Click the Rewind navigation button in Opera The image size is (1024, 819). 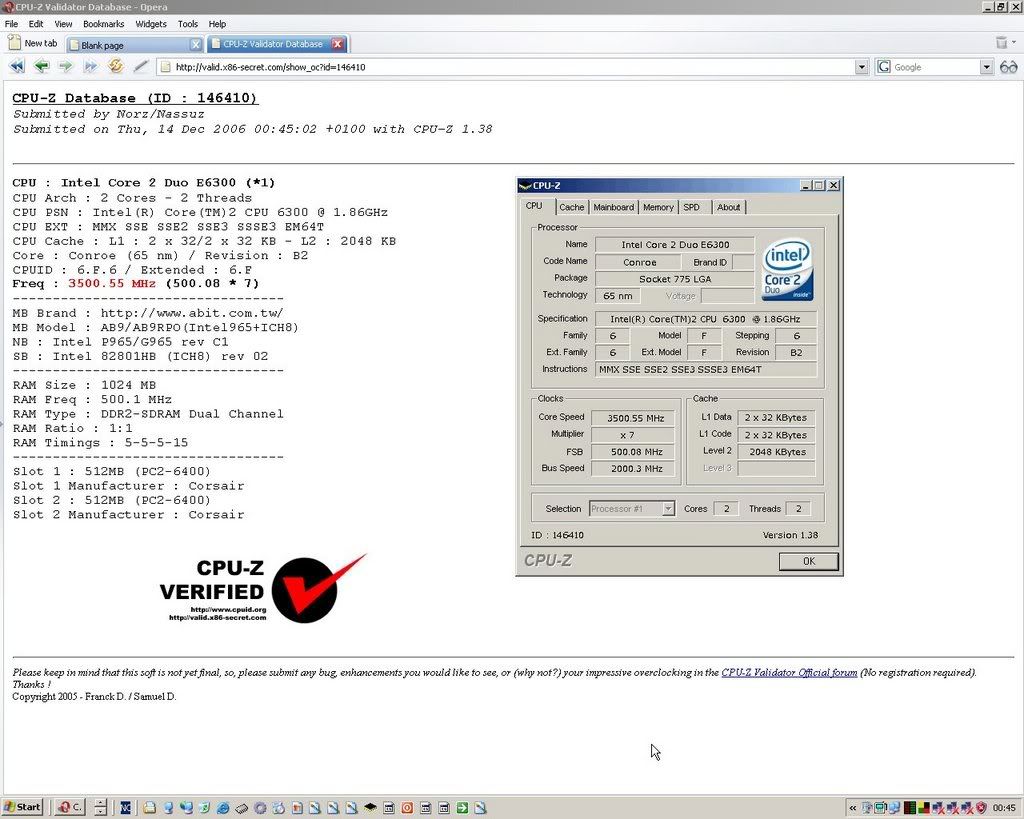tap(16, 66)
